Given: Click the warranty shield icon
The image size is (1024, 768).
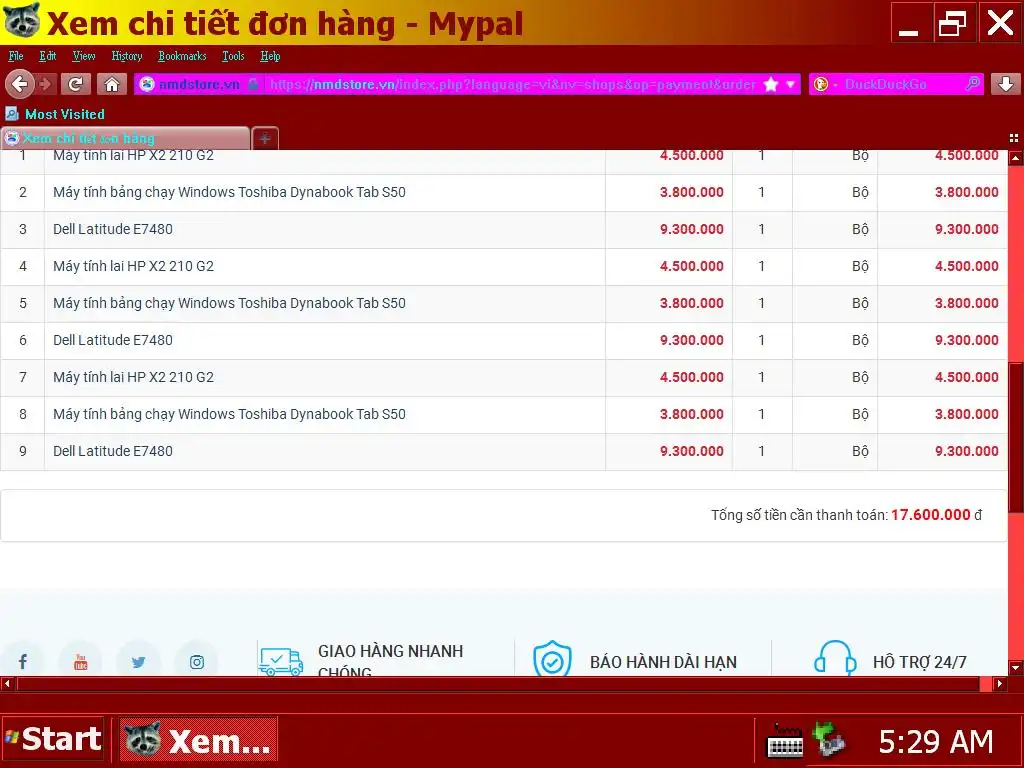Looking at the screenshot, I should (x=552, y=658).
